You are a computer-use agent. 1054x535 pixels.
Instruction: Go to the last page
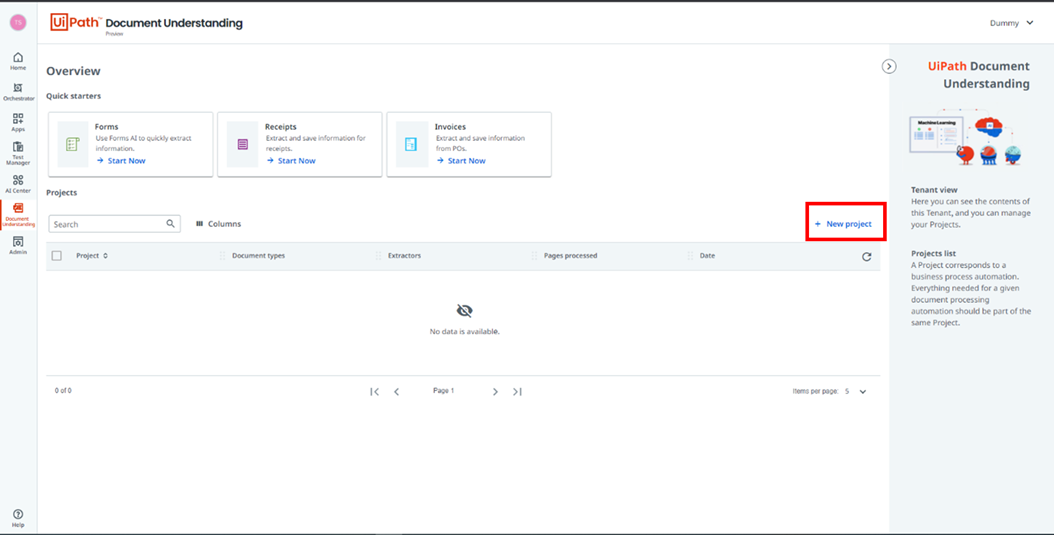click(517, 391)
